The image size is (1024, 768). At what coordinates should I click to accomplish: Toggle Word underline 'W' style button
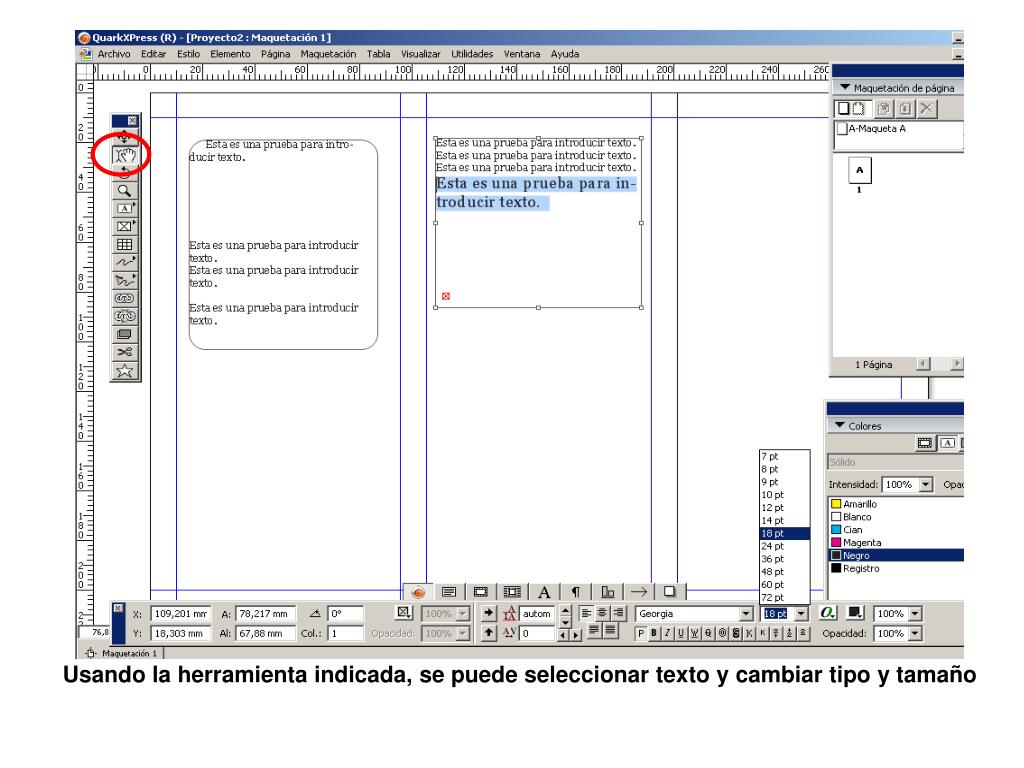coord(694,633)
